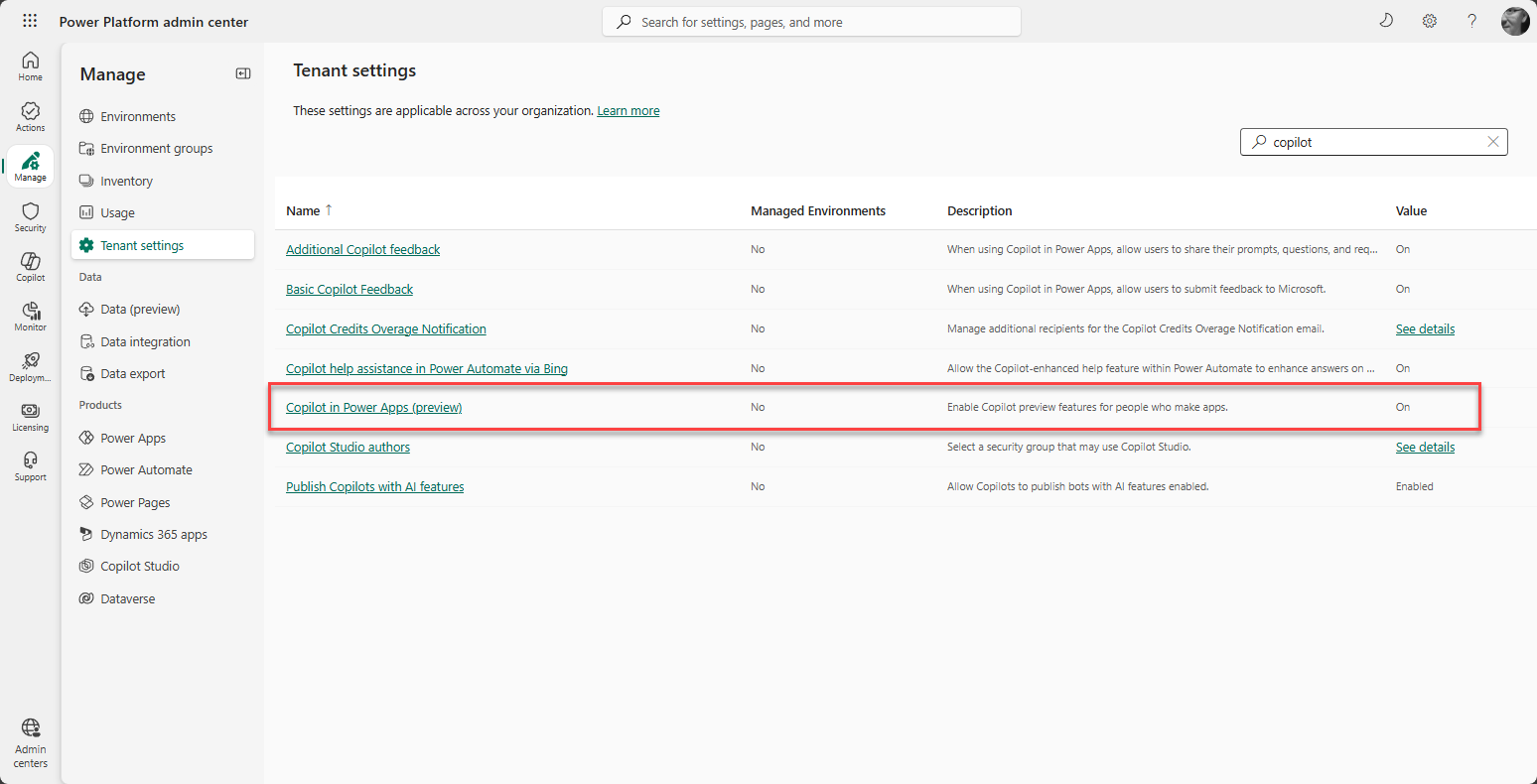This screenshot has height=784, width=1537.
Task: Open the Copilot icon in left rail
Action: (x=31, y=266)
